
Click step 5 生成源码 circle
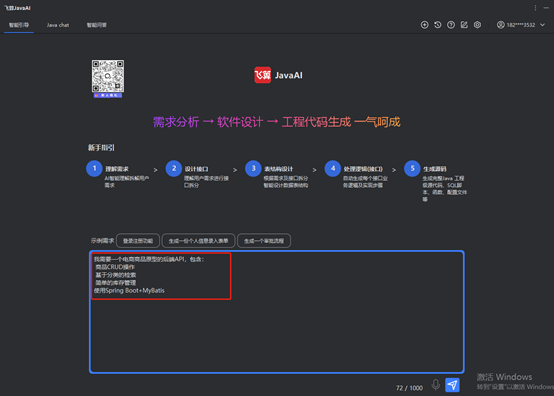click(412, 169)
